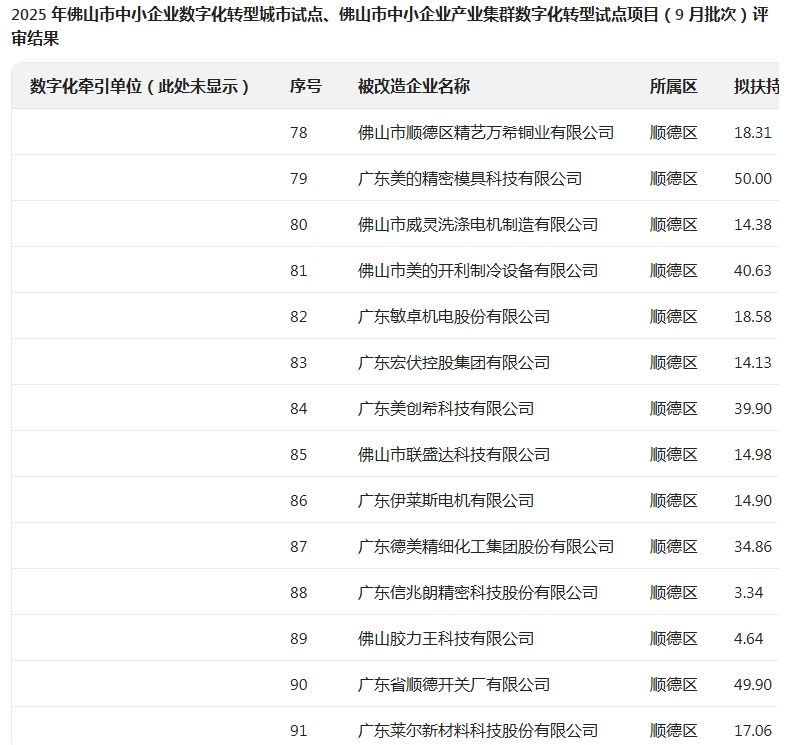The image size is (795, 745).
Task: Select 佛山胶力王科技有限公司 in row 89
Action: tap(446, 639)
